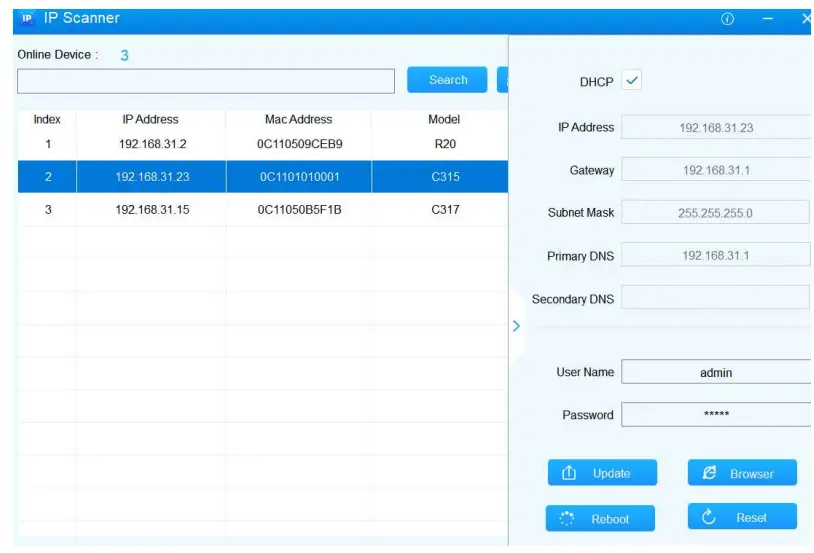Viewport: 814px width, 553px height.
Task: Click the upload icon on Update button
Action: click(569, 473)
